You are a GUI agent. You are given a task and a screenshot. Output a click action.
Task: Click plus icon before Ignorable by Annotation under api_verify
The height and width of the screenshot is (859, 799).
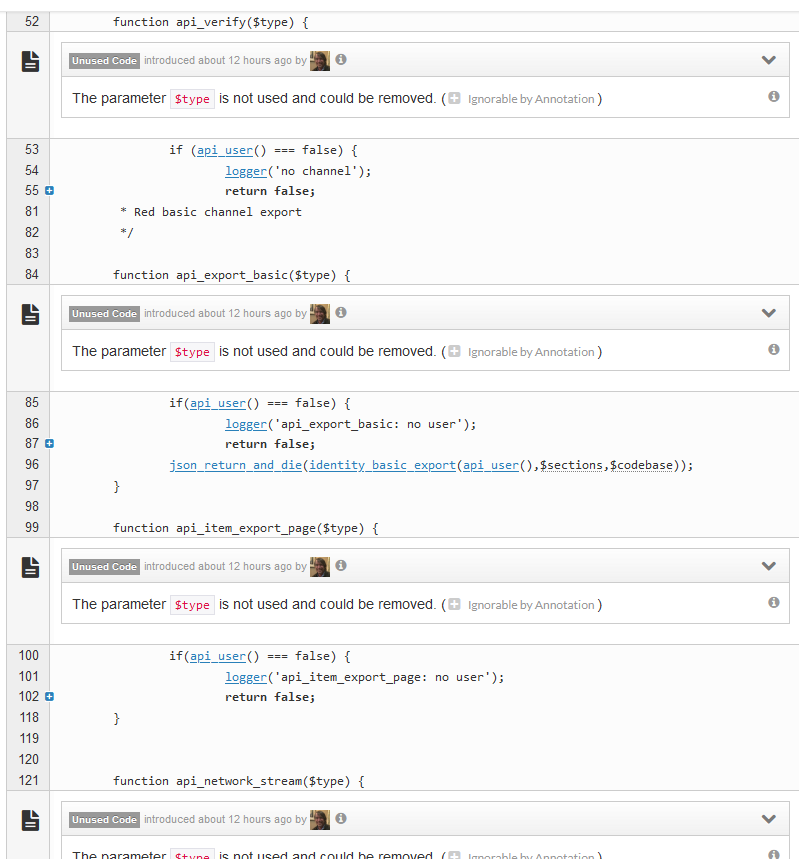pyautogui.click(x=455, y=99)
